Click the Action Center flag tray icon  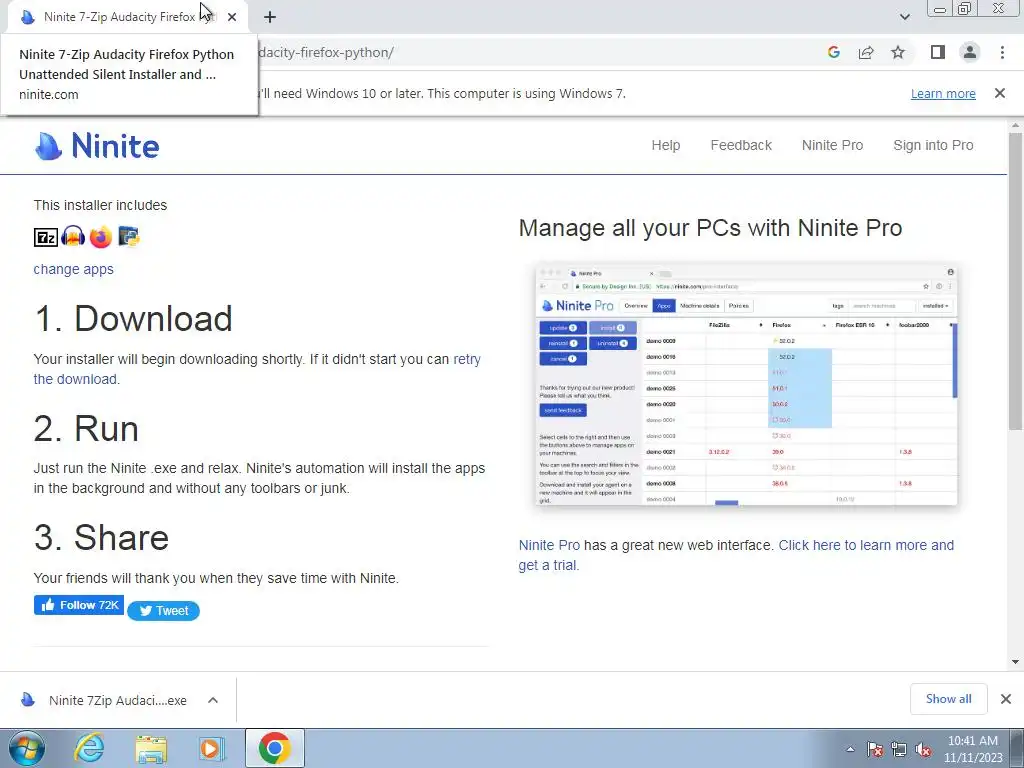(x=874, y=749)
